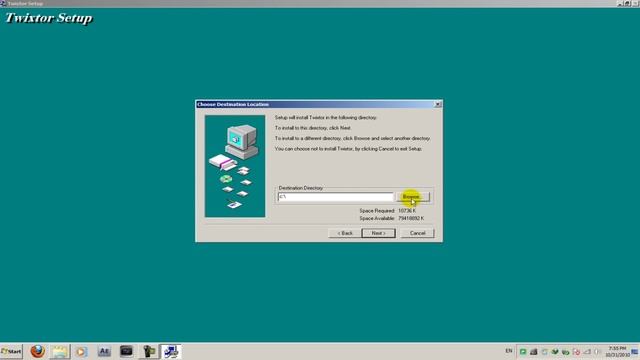Open the Browse directory dialog
This screenshot has width=640, height=360.
[x=413, y=197]
